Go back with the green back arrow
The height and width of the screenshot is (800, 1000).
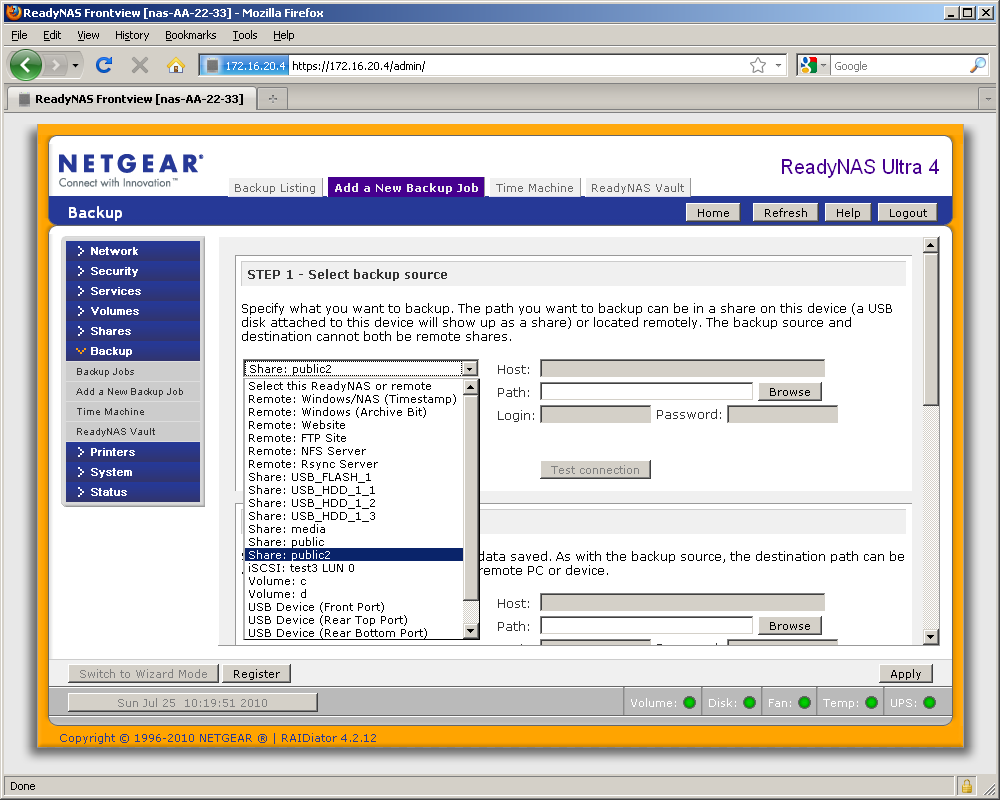[x=26, y=65]
